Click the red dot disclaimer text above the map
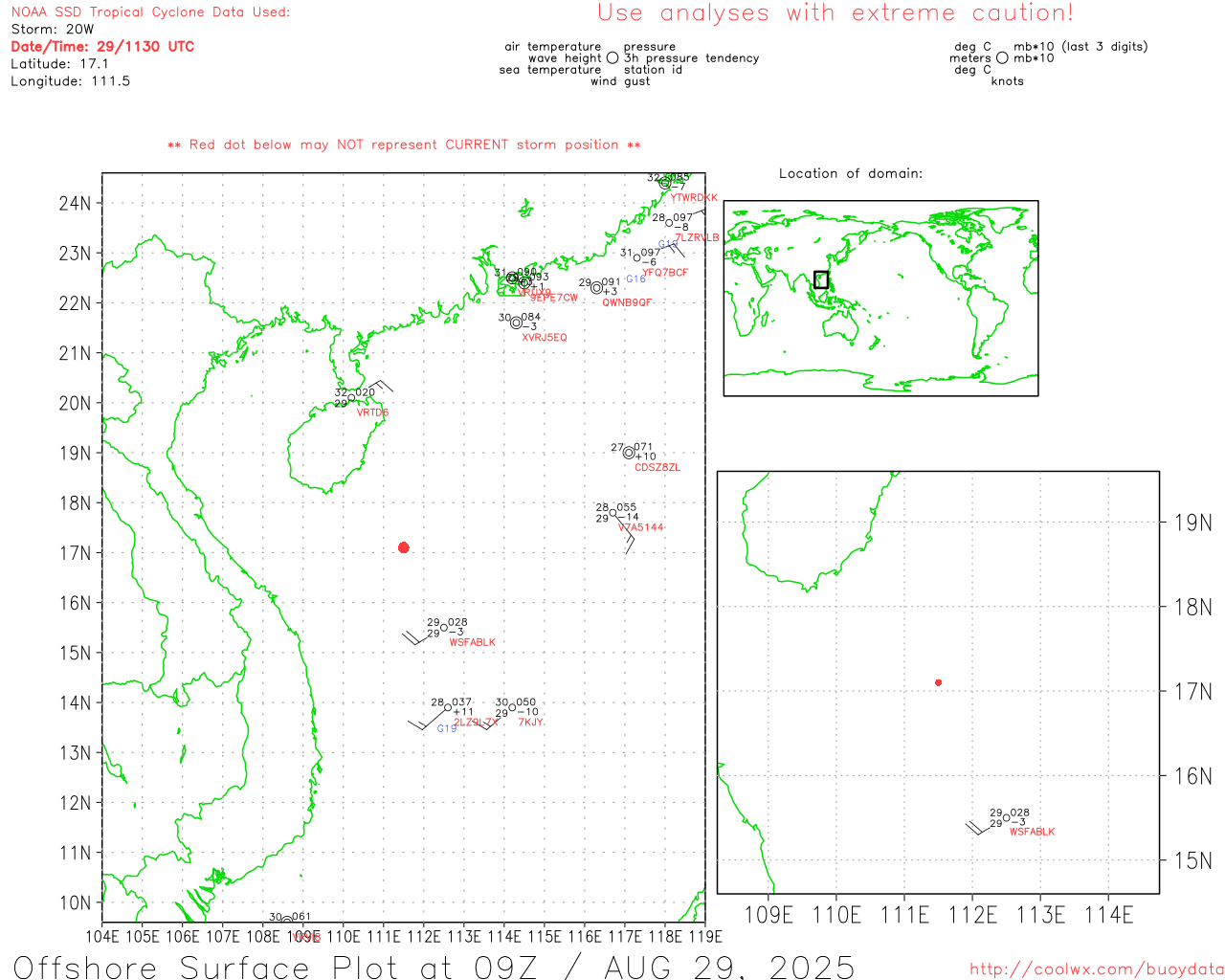This screenshot has height=980, width=1225. [404, 145]
